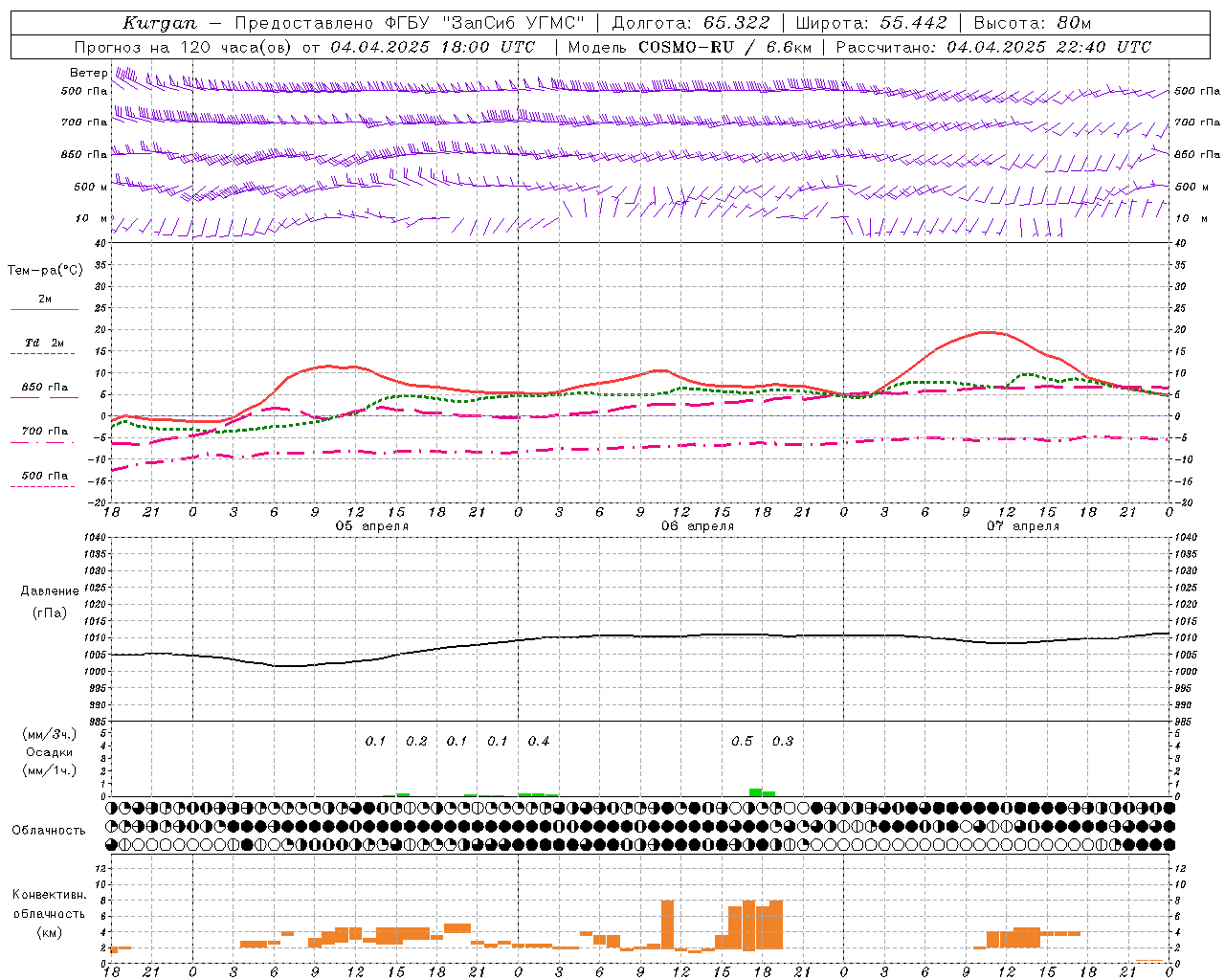Click the (мм/1ч.) precipitation unit label

pos(50,770)
